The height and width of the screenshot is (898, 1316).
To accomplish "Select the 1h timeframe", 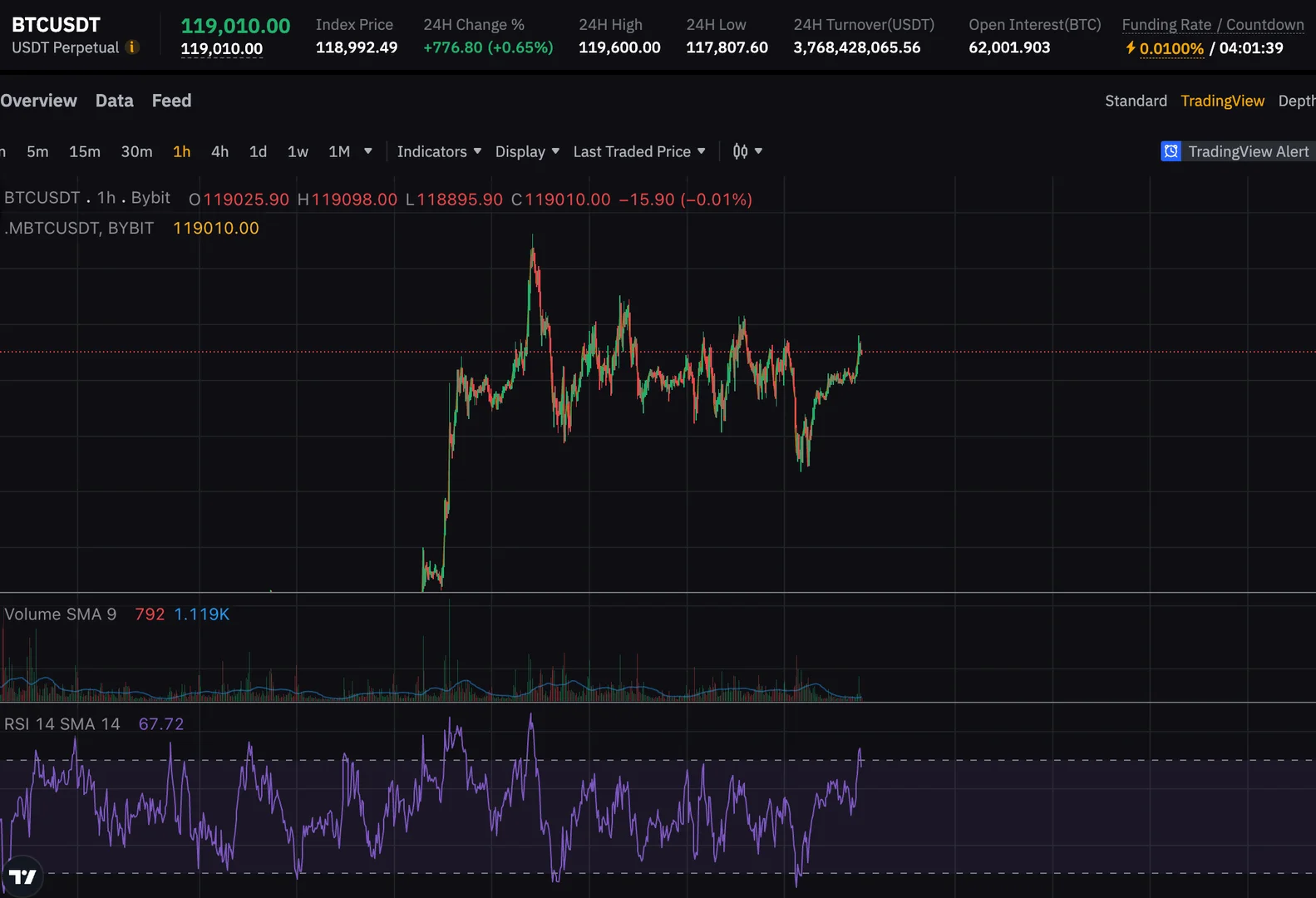I will 181,151.
